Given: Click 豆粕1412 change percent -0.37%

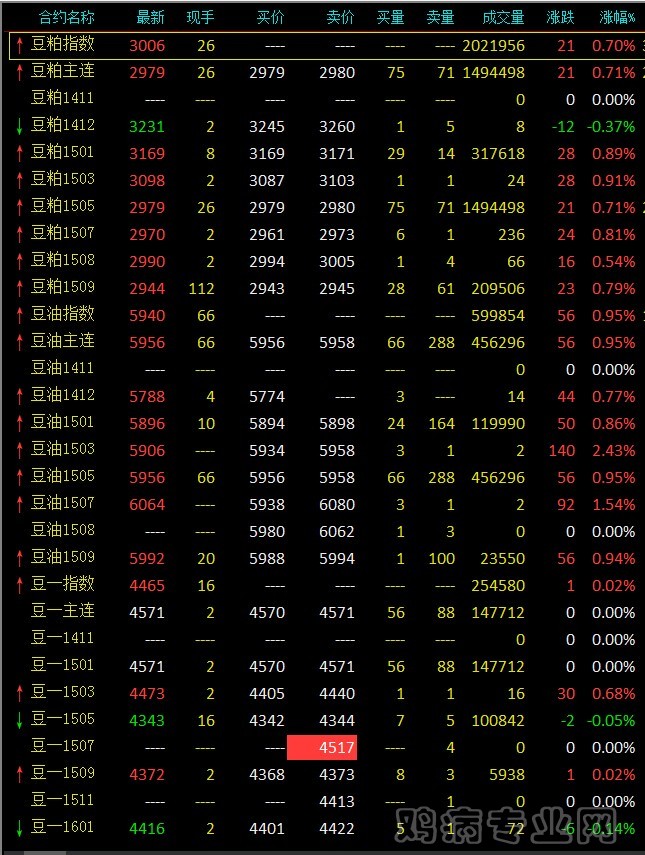Looking at the screenshot, I should 611,127.
